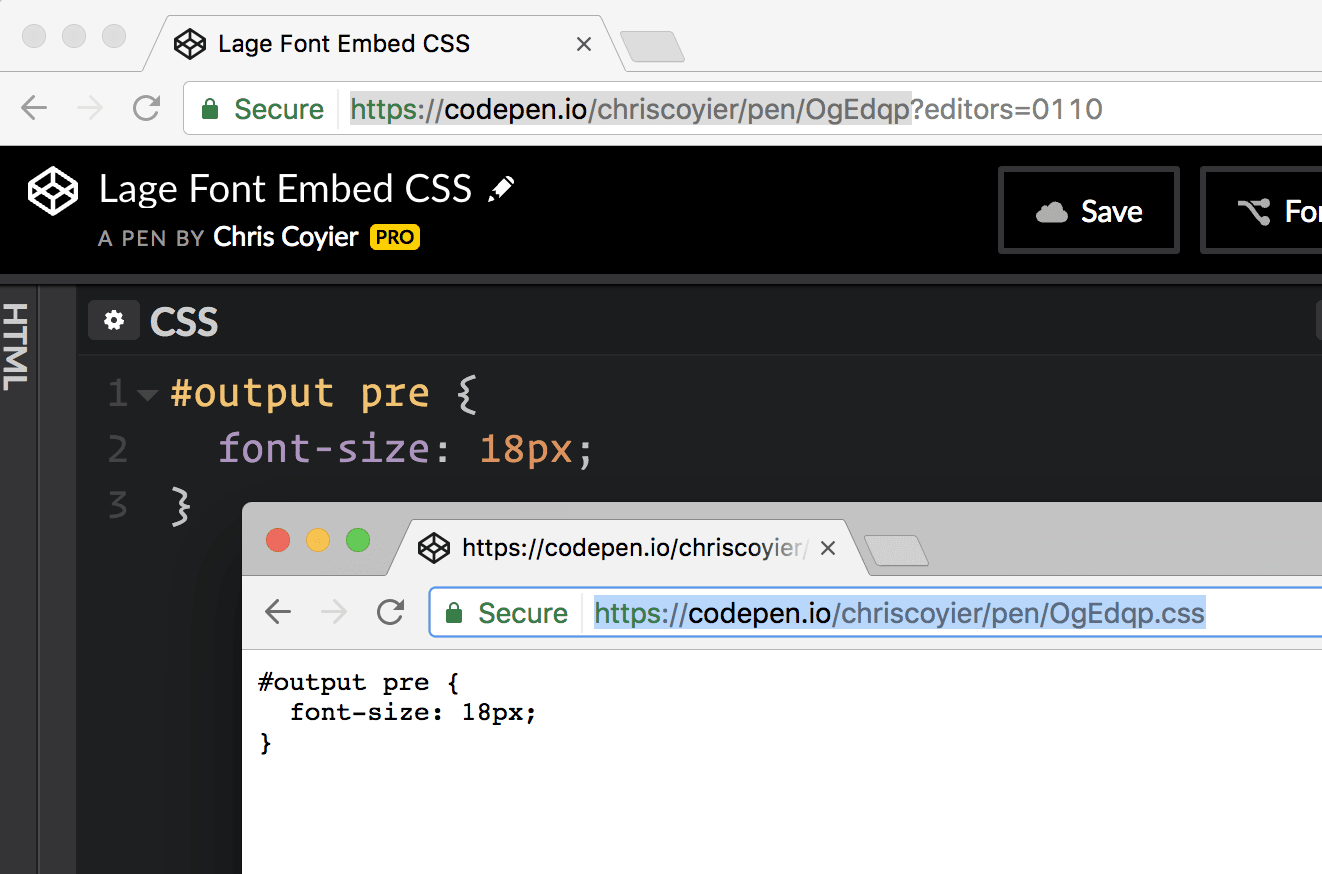The height and width of the screenshot is (874, 1322).
Task: Click the red close button of the front window
Action: coord(278,541)
